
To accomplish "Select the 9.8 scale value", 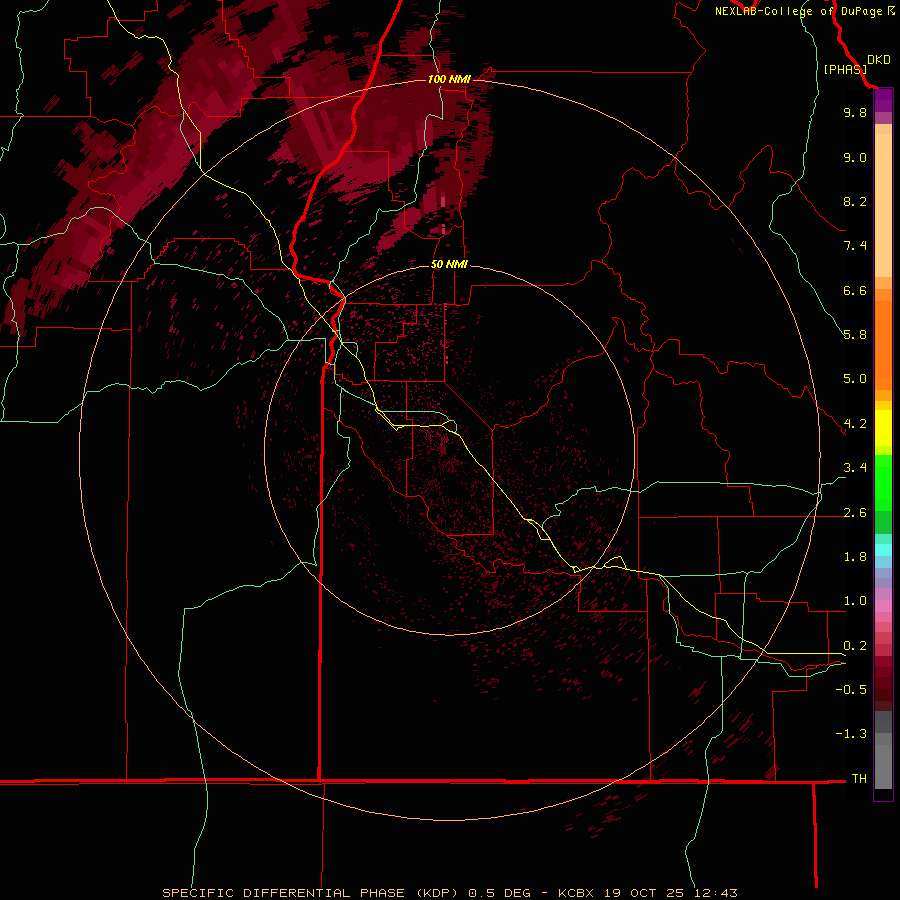I will (x=855, y=112).
